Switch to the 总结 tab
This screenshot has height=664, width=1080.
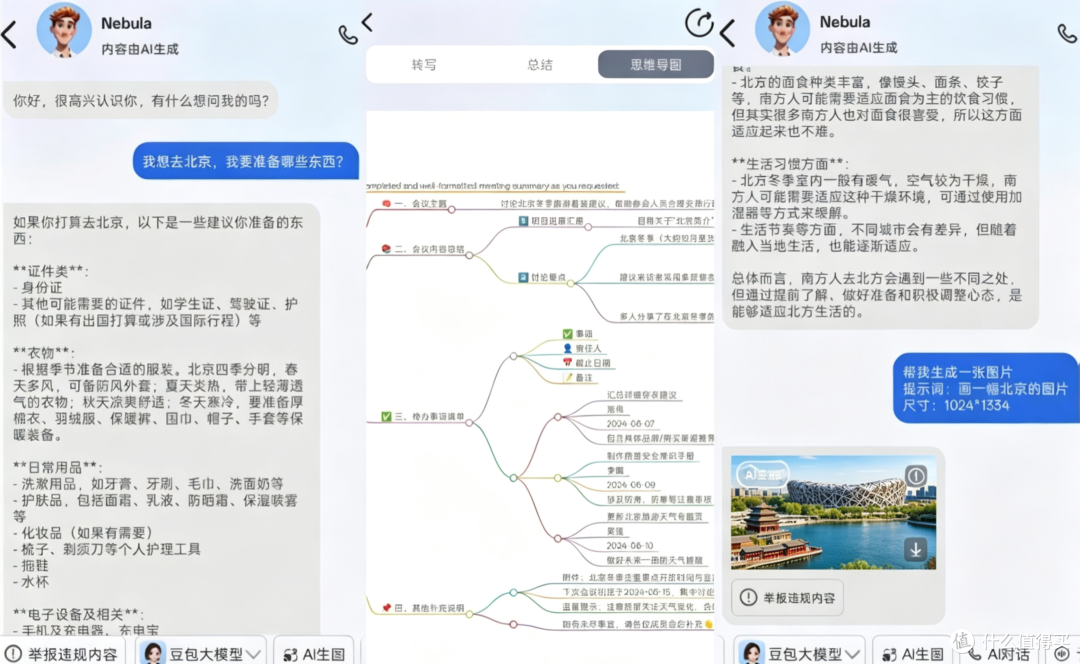[540, 65]
